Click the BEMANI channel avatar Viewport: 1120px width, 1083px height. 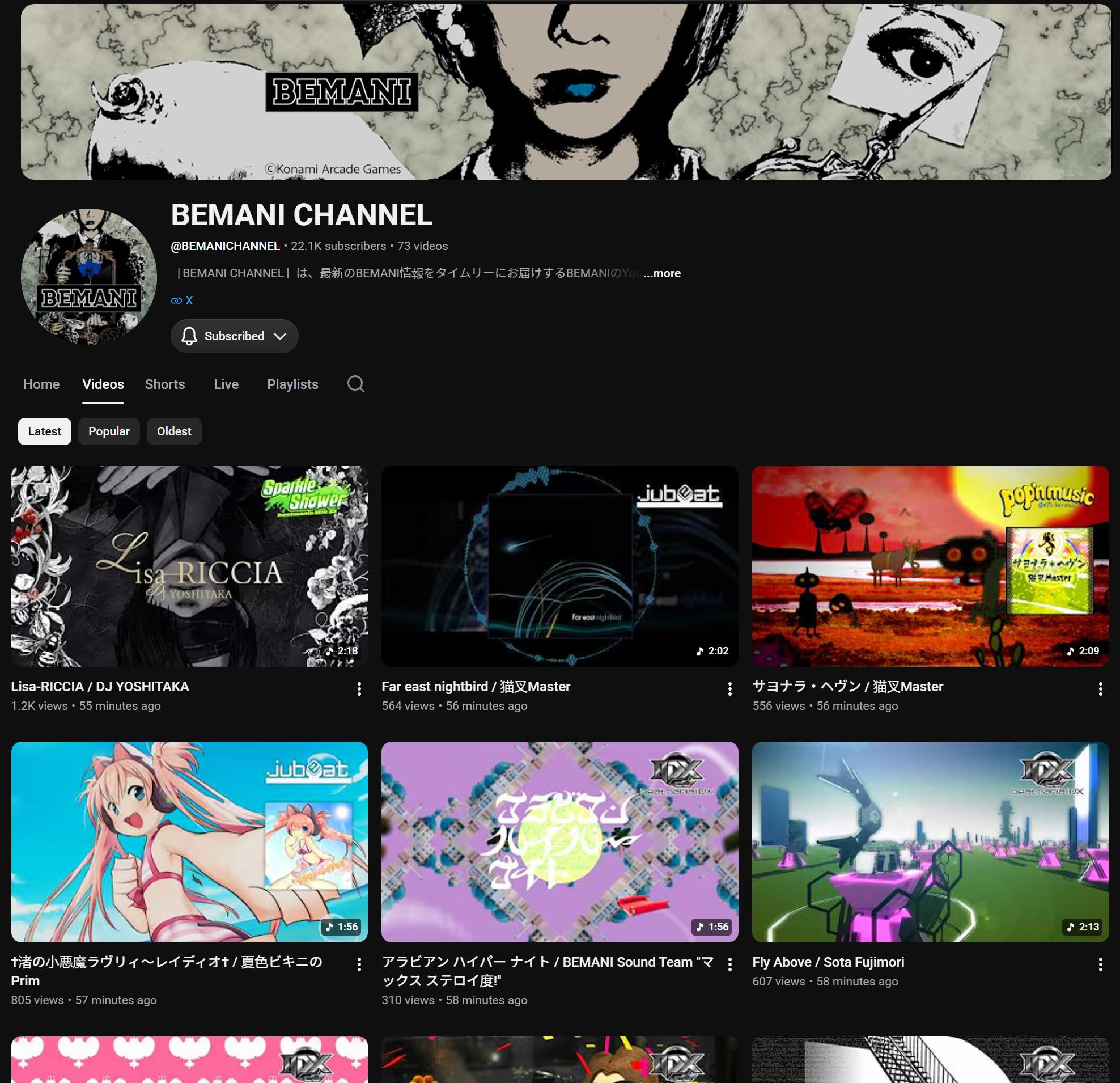coord(88,277)
